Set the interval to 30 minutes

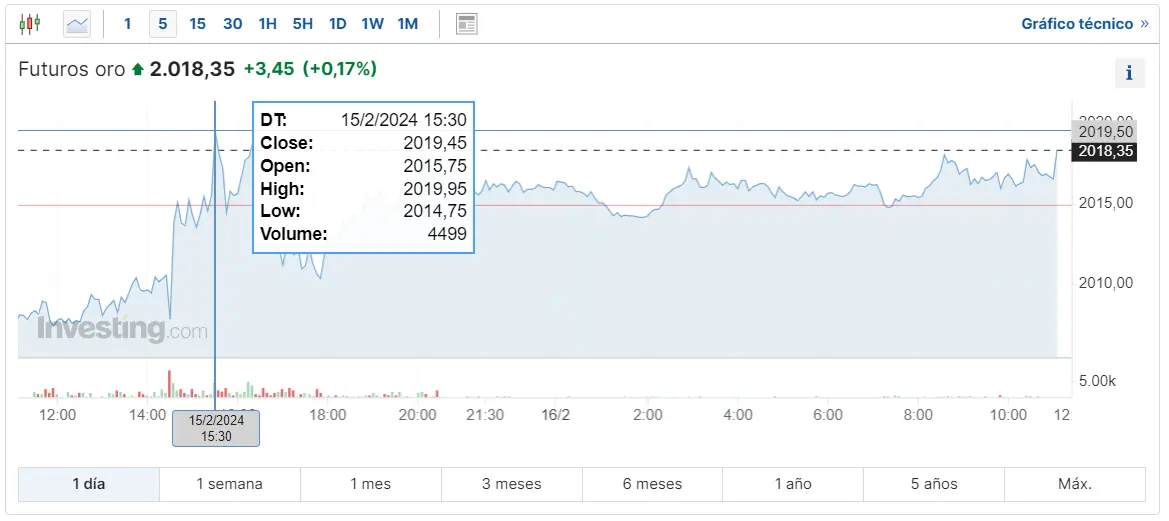(232, 23)
